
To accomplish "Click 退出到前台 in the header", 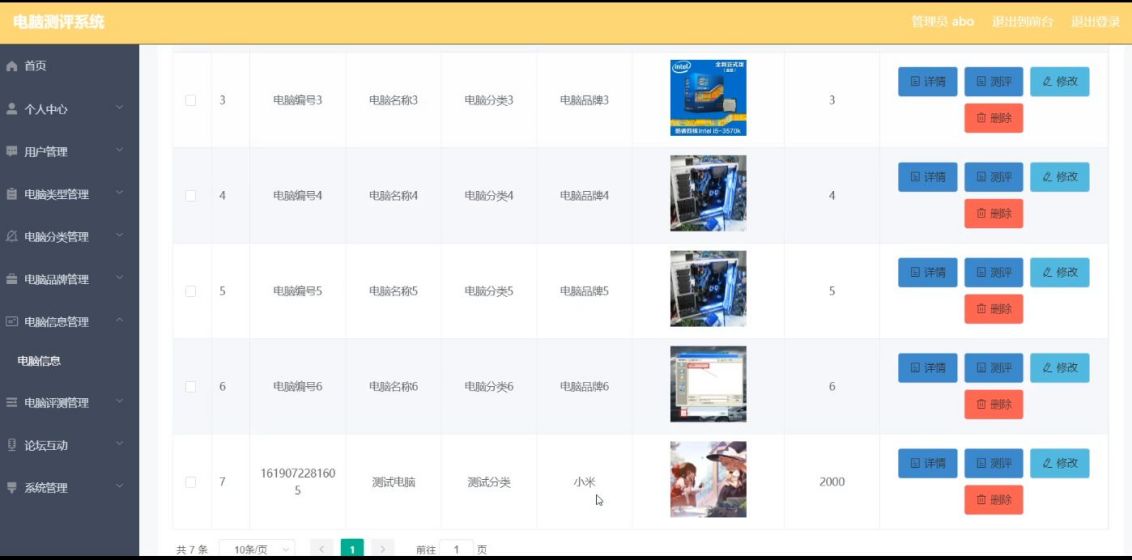I will coord(1022,22).
